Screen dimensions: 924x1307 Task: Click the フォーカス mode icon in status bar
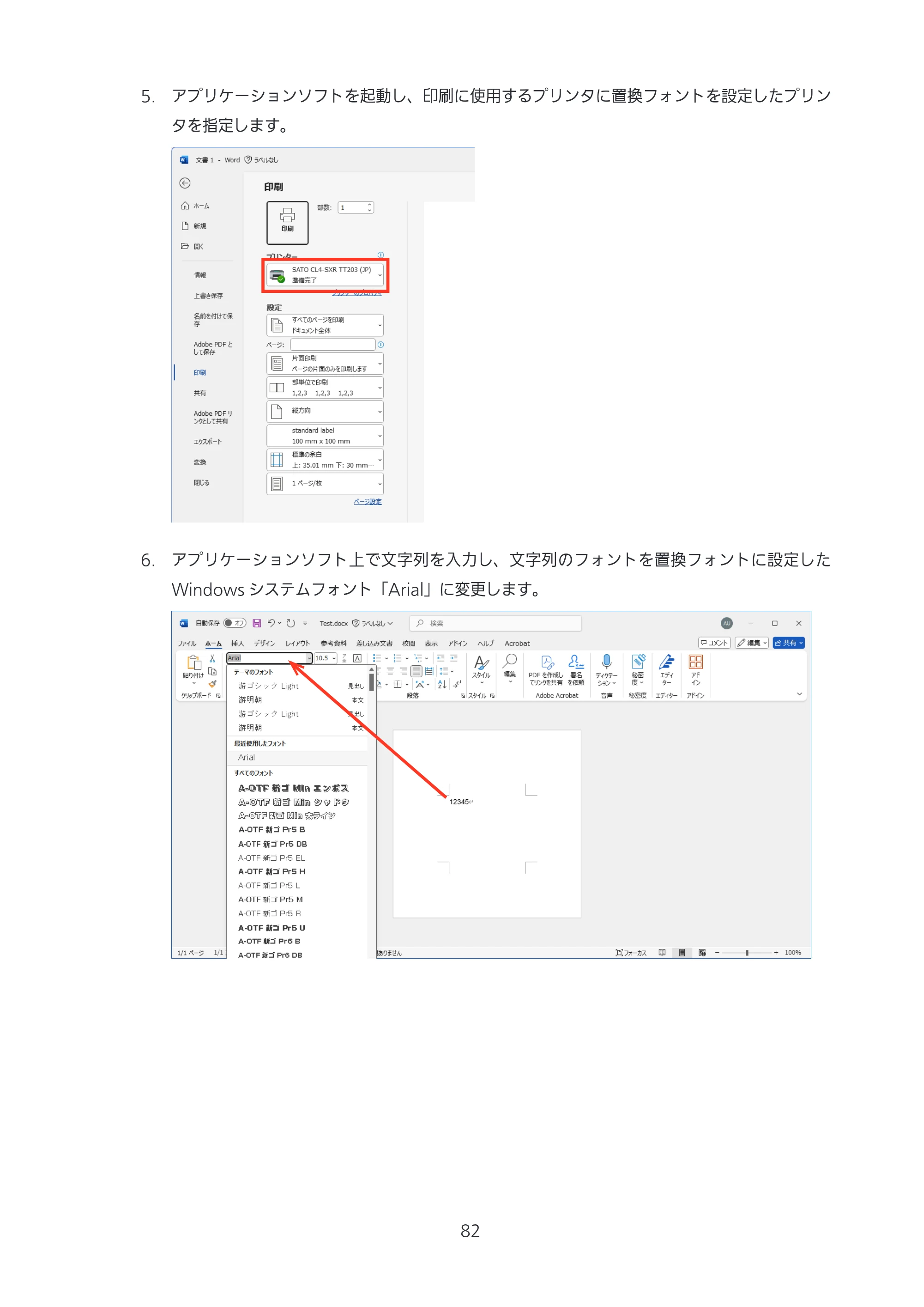coord(618,953)
